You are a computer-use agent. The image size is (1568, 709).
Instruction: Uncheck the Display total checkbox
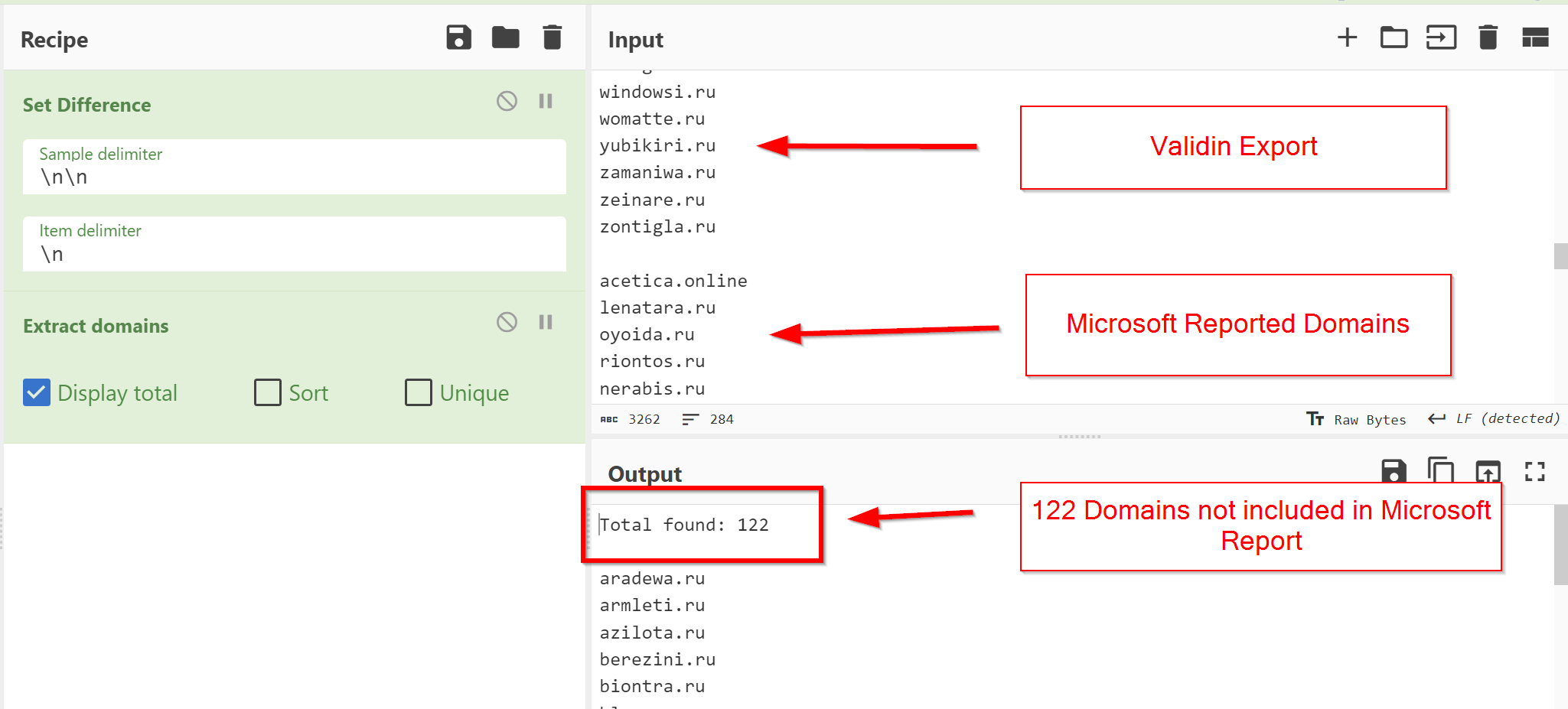37,392
